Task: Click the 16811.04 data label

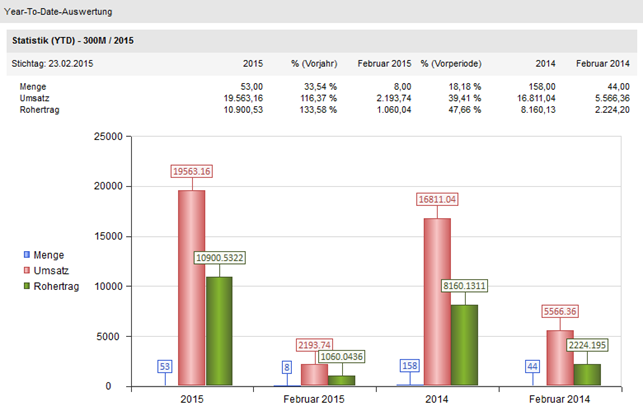Action: pyautogui.click(x=437, y=200)
